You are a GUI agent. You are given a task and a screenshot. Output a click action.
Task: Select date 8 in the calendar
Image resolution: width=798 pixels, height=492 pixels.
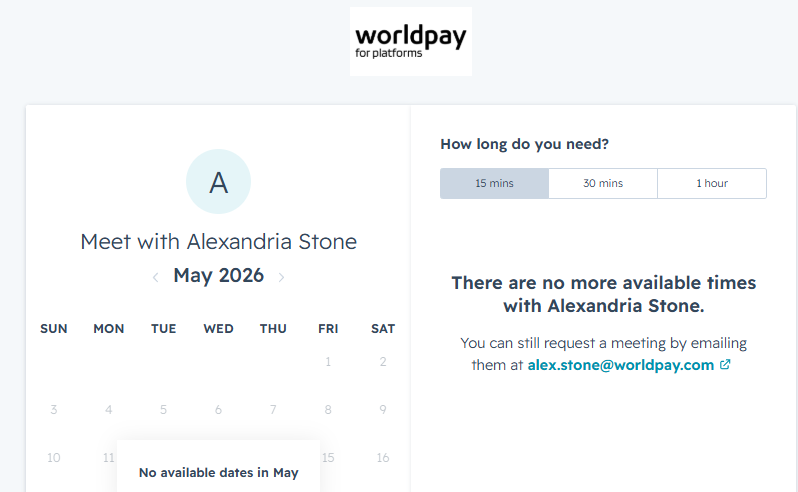tap(328, 410)
